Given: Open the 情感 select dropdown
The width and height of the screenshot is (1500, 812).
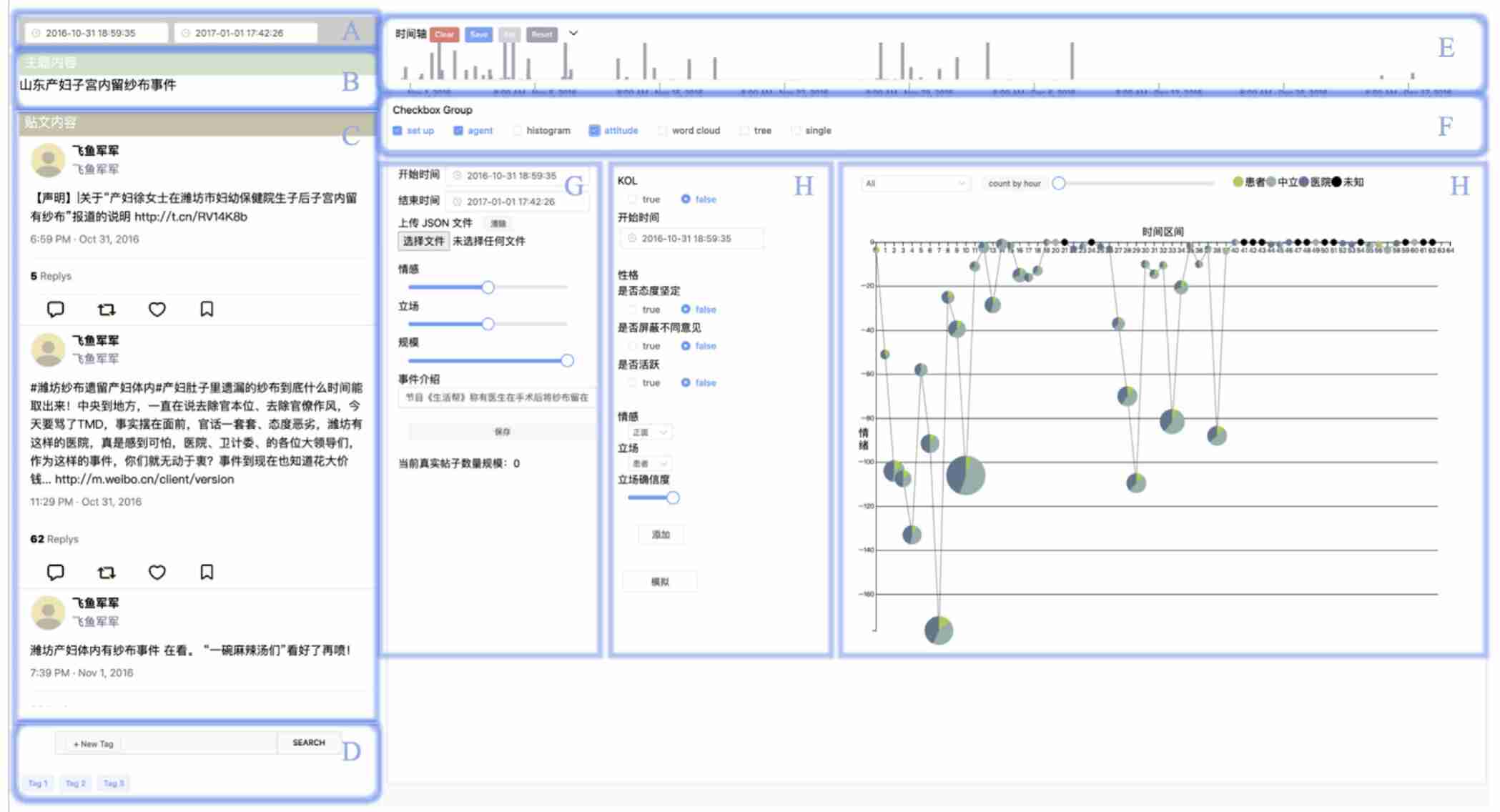Looking at the screenshot, I should (649, 432).
